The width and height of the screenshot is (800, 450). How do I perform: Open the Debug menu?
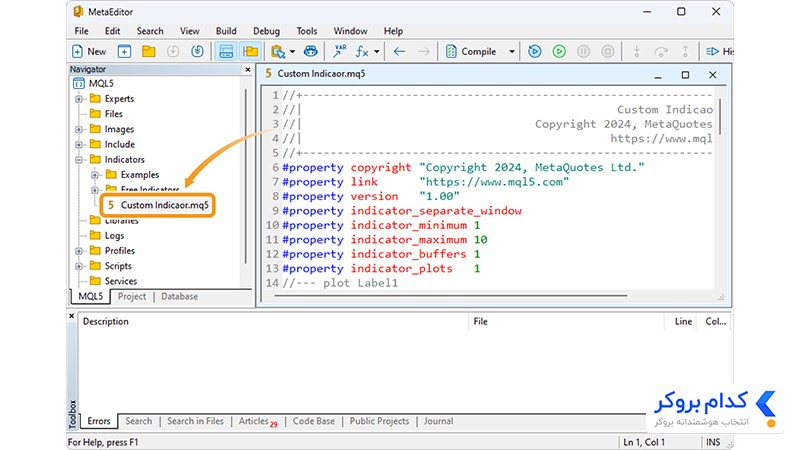(x=266, y=31)
